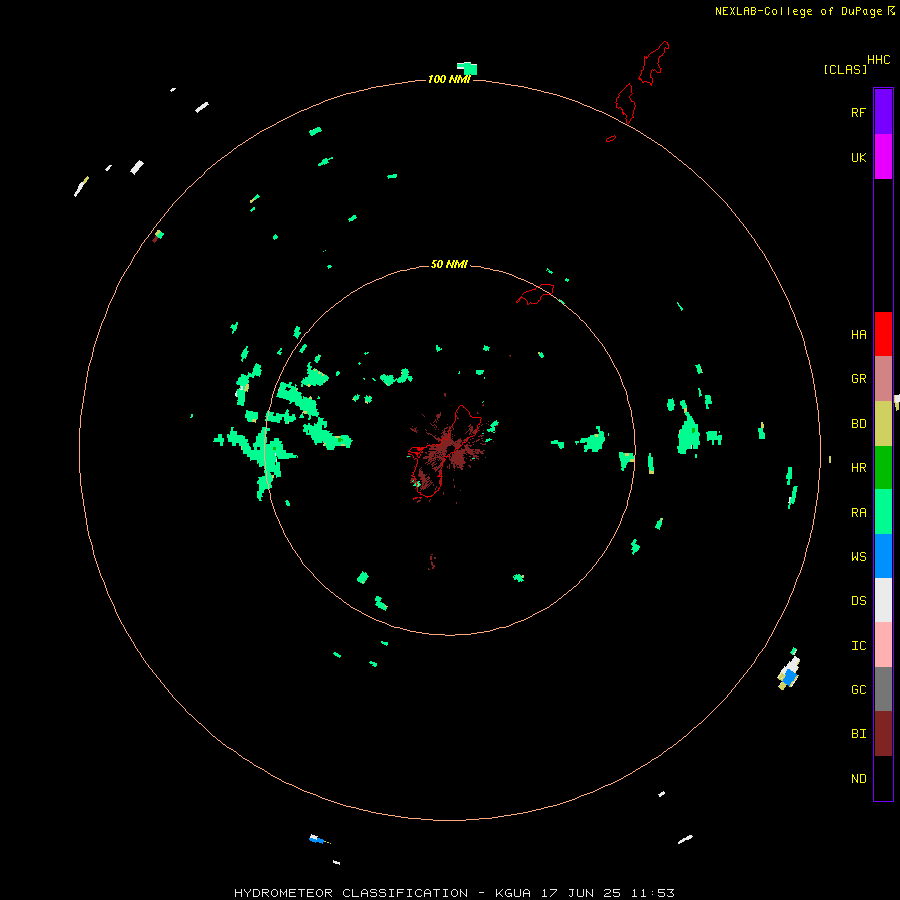Viewport: 900px width, 900px height.
Task: Click the GC legend label
Action: 858,690
